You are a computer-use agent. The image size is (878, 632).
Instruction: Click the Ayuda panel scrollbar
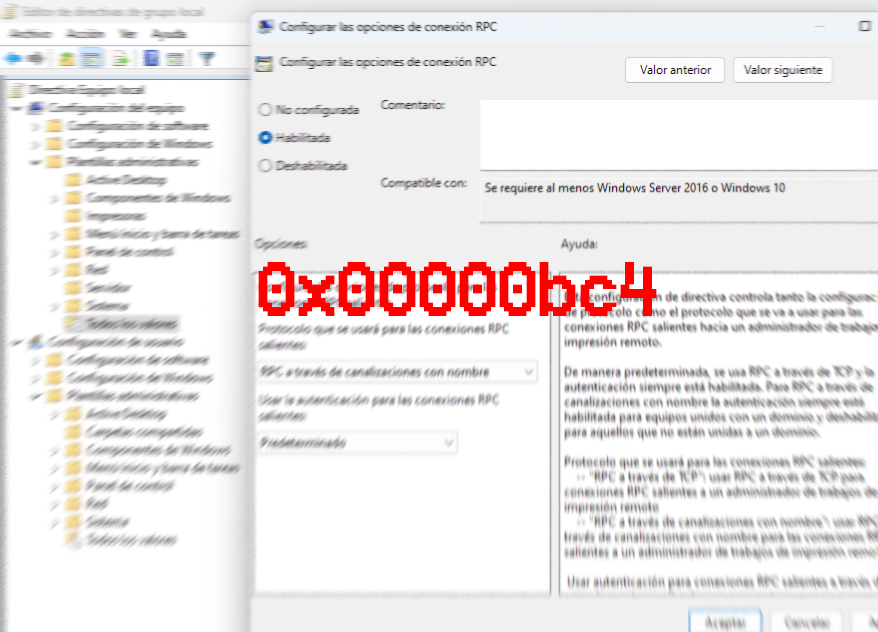click(x=872, y=420)
